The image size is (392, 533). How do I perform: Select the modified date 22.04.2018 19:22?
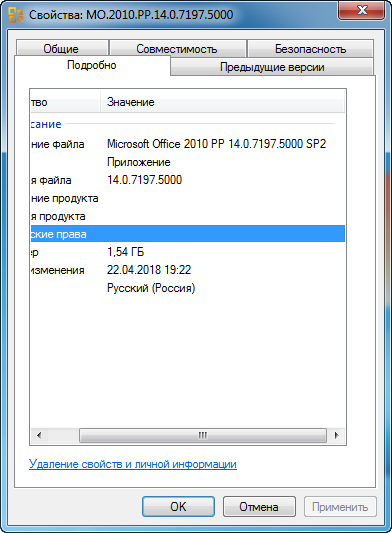[x=149, y=270]
